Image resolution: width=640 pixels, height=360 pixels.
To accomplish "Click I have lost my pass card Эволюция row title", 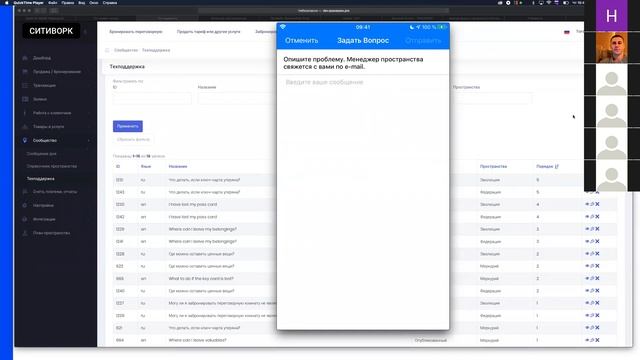I will [193, 204].
